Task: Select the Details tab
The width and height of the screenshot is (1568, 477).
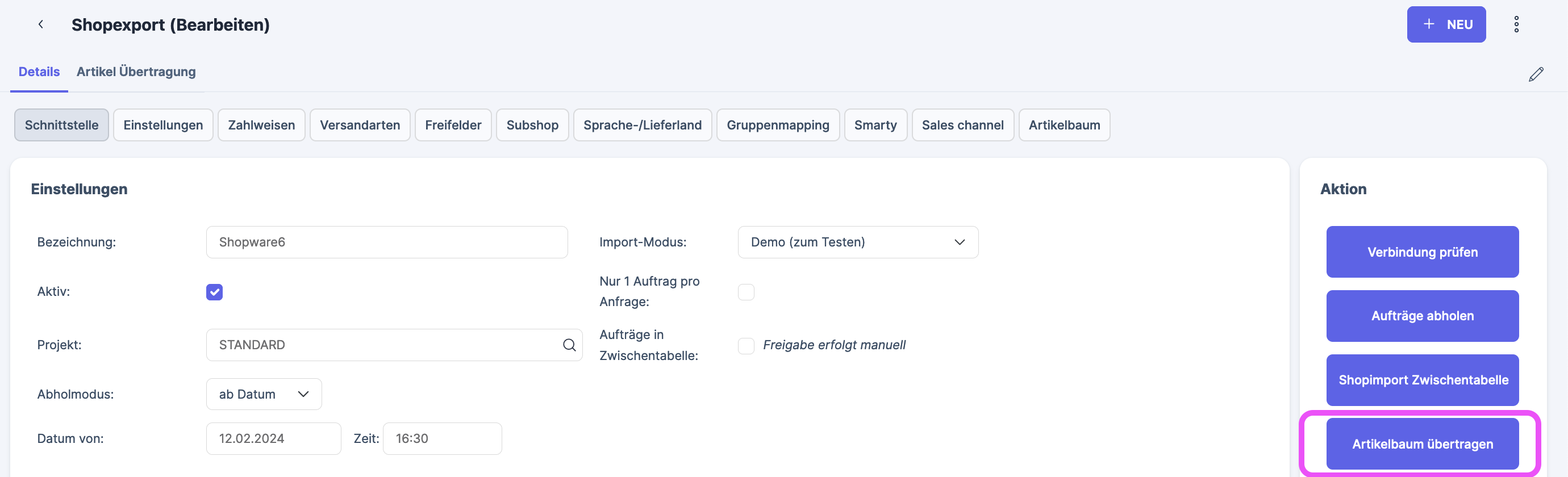Action: (39, 72)
